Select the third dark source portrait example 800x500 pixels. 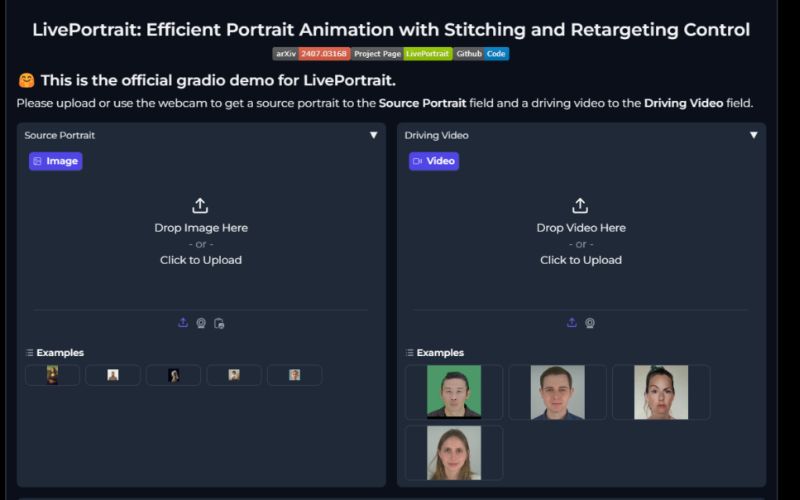click(173, 375)
